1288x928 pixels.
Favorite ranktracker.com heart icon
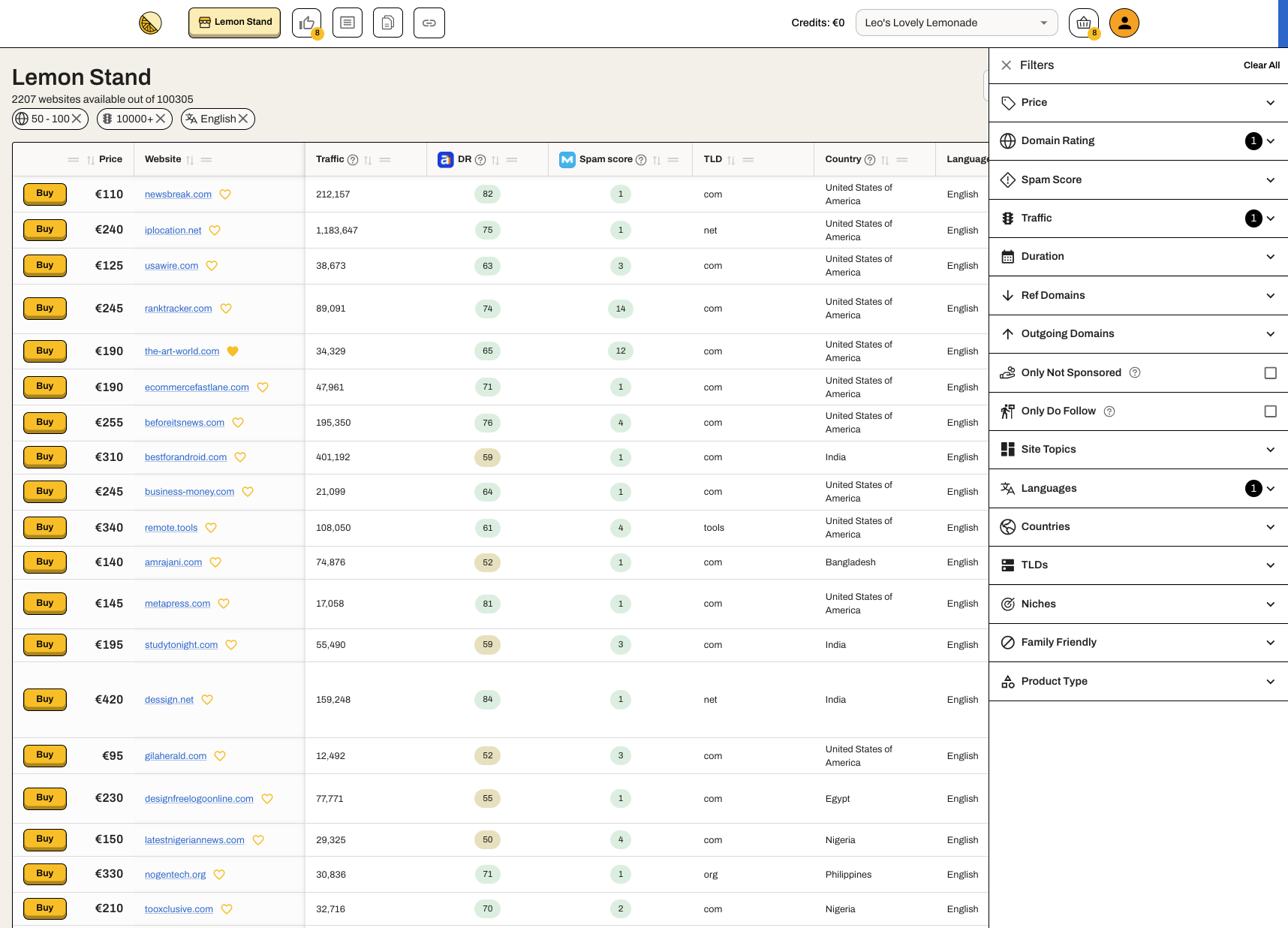coord(226,309)
